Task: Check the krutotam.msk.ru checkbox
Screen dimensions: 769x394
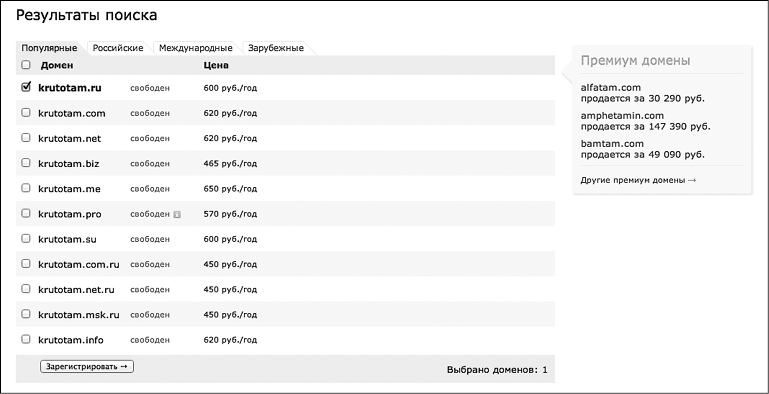Action: (x=26, y=314)
